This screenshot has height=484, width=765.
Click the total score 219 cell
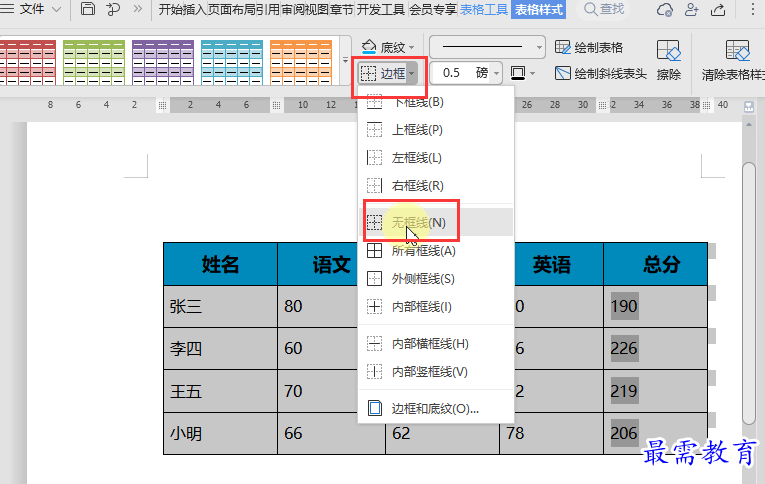[x=655, y=391]
